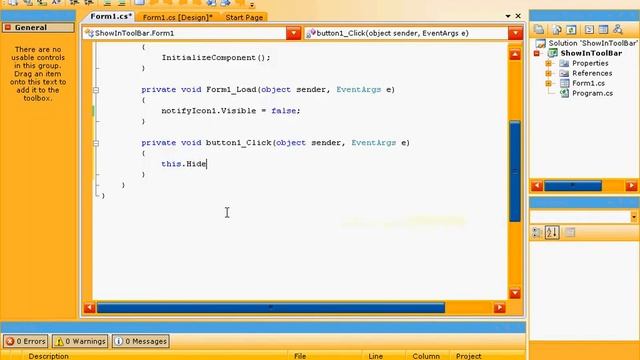Click View Class Diagram icon

[x=618, y=29]
